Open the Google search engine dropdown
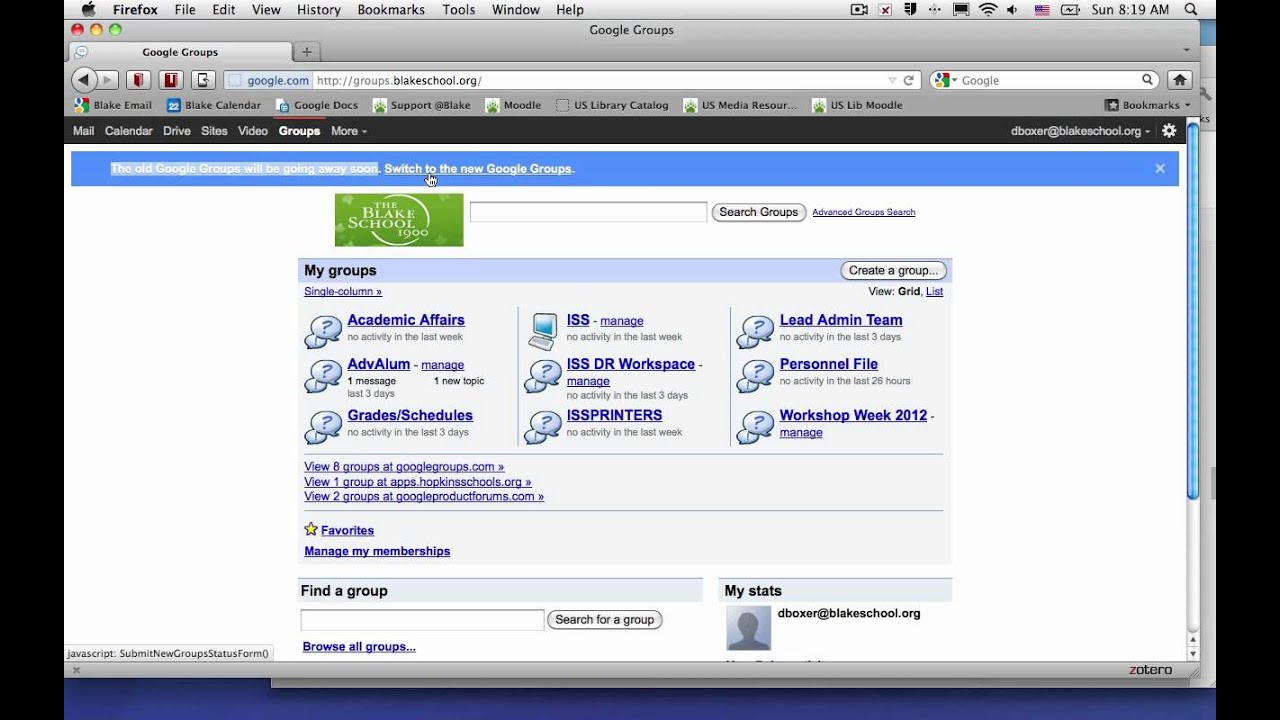 coord(945,80)
